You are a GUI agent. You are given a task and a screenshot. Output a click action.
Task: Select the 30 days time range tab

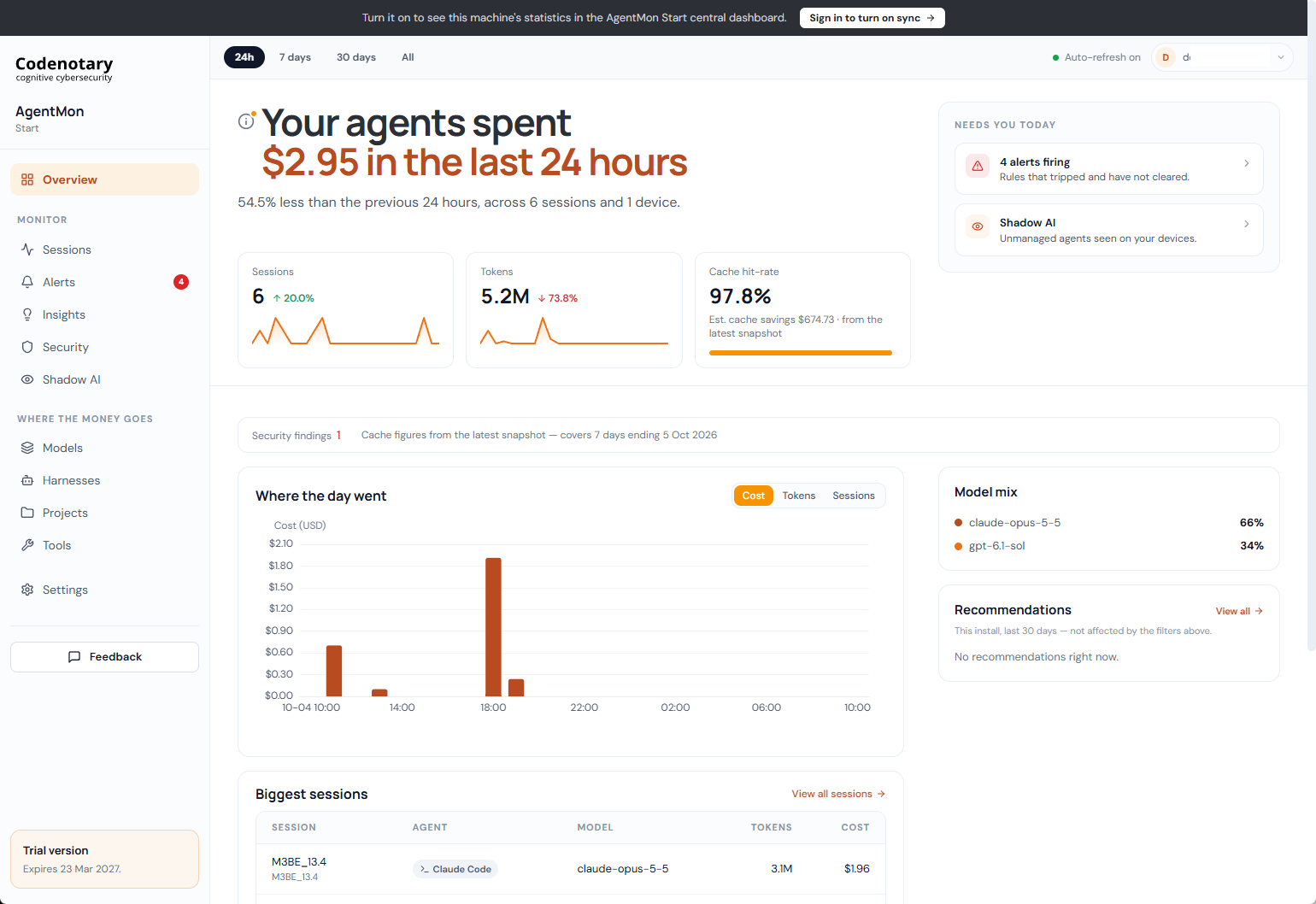click(x=356, y=57)
